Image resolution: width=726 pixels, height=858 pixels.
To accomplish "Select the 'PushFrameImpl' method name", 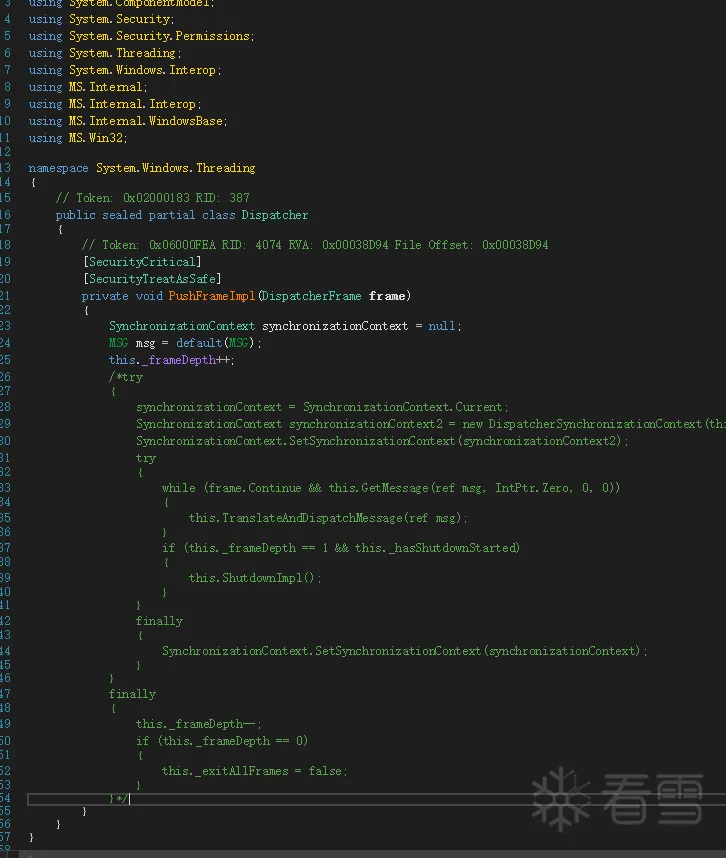I will coord(212,296).
